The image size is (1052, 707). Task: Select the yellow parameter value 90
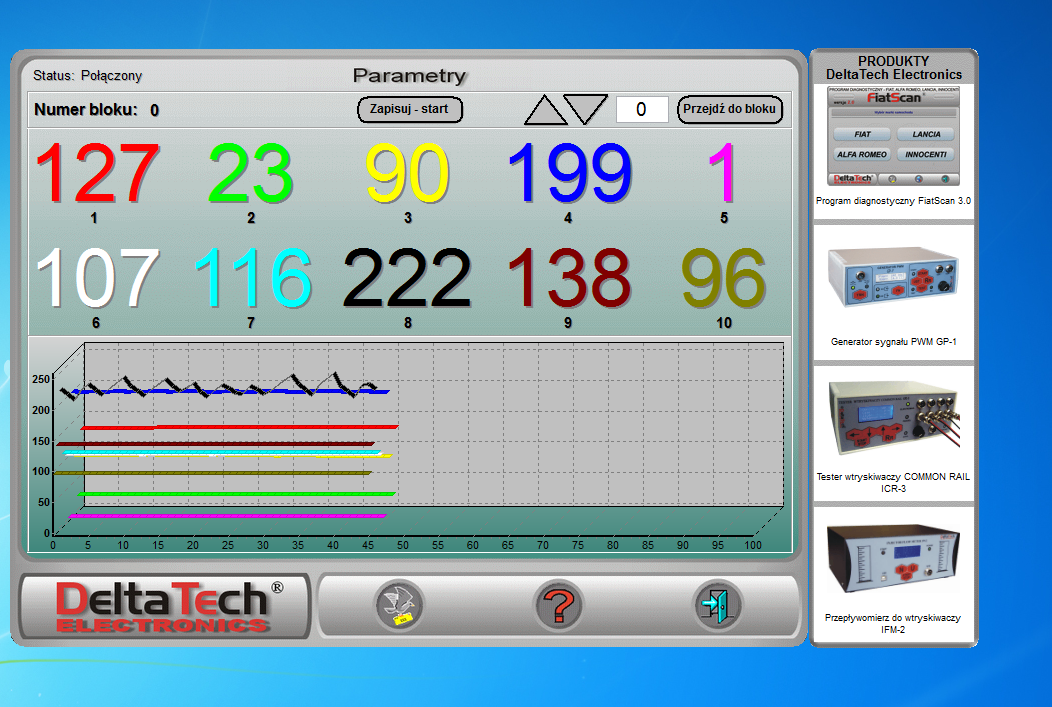[x=407, y=173]
